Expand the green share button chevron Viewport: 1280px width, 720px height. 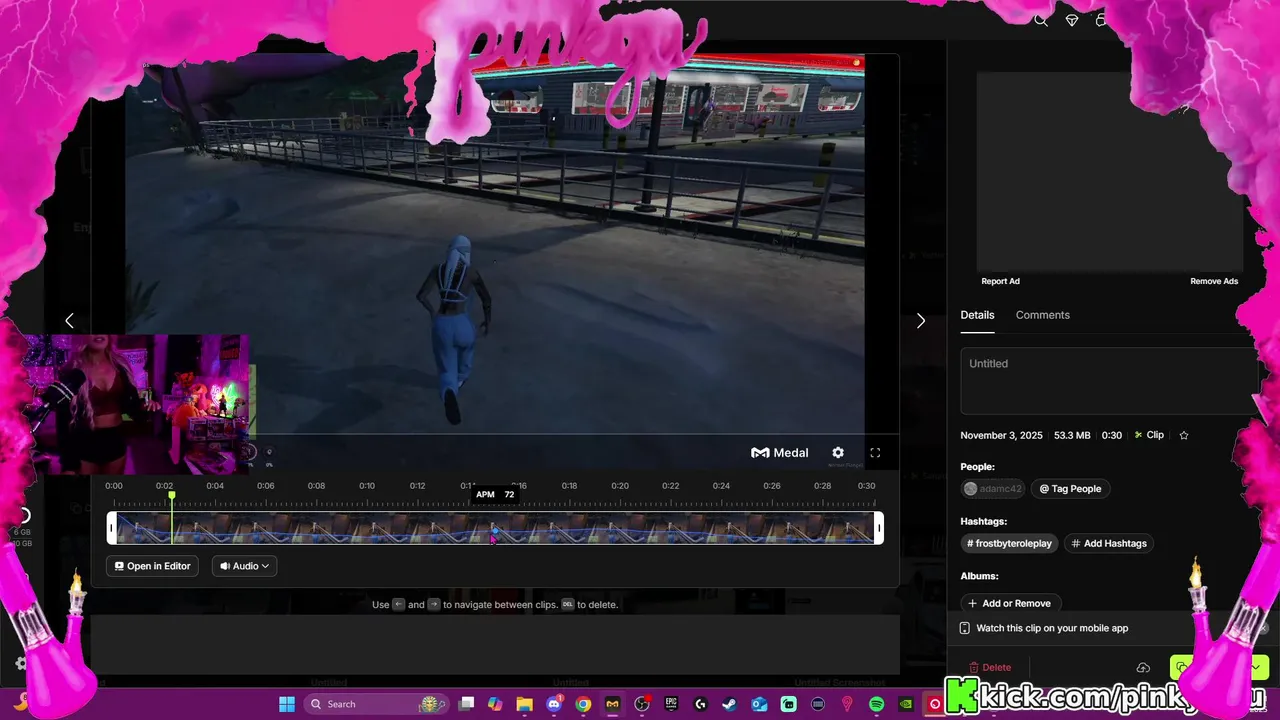[1256, 667]
